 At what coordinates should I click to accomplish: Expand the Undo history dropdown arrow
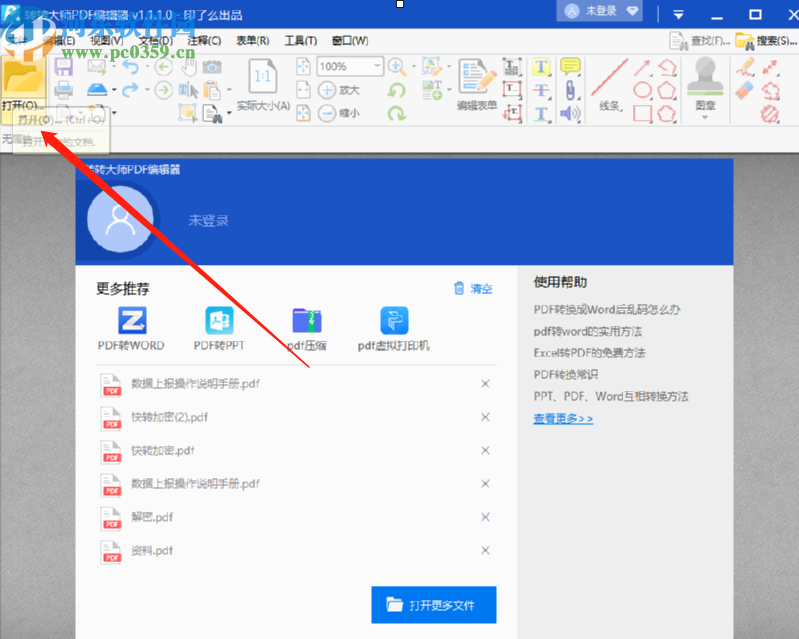[x=147, y=67]
